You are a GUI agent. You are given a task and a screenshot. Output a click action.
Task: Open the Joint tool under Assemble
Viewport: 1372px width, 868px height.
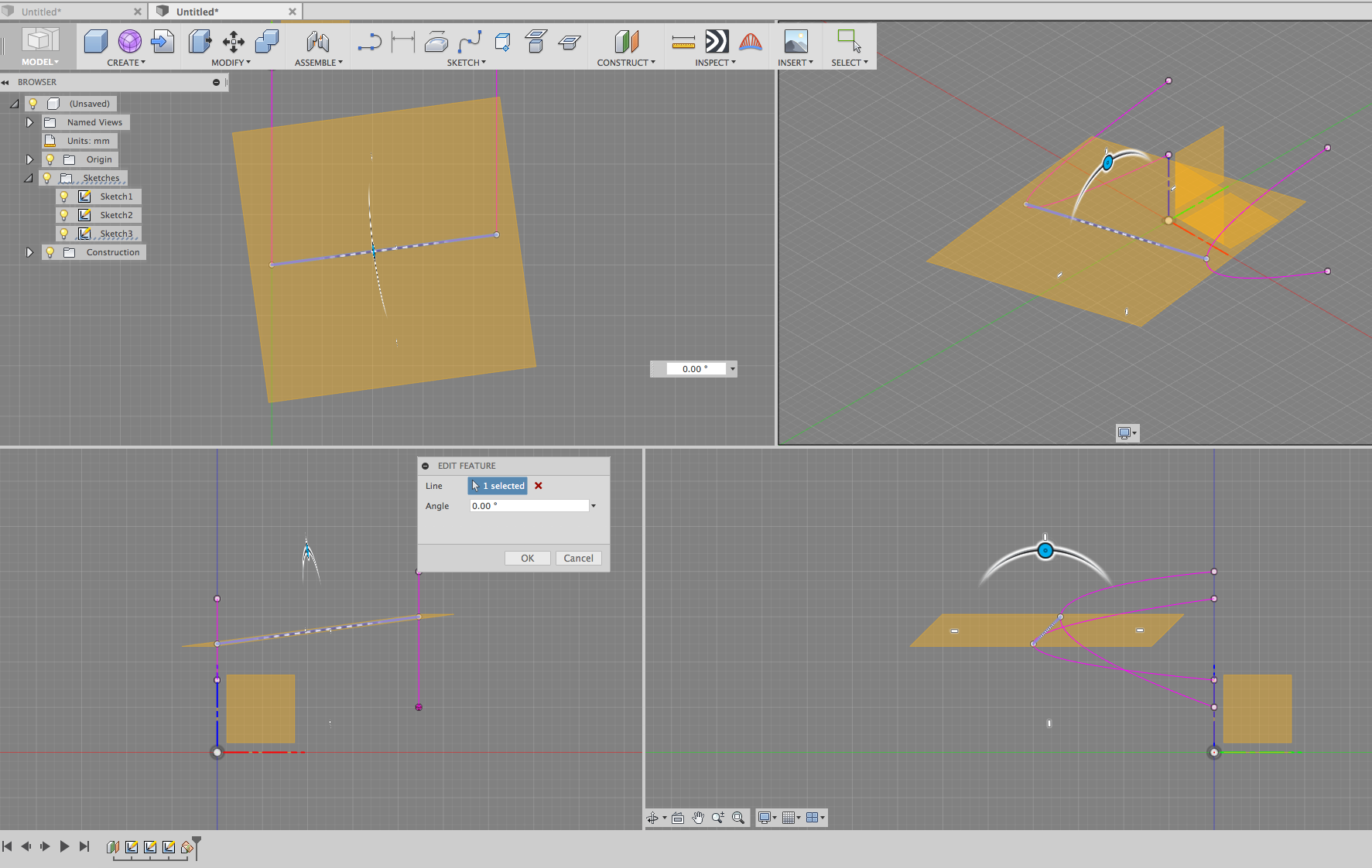point(317,42)
